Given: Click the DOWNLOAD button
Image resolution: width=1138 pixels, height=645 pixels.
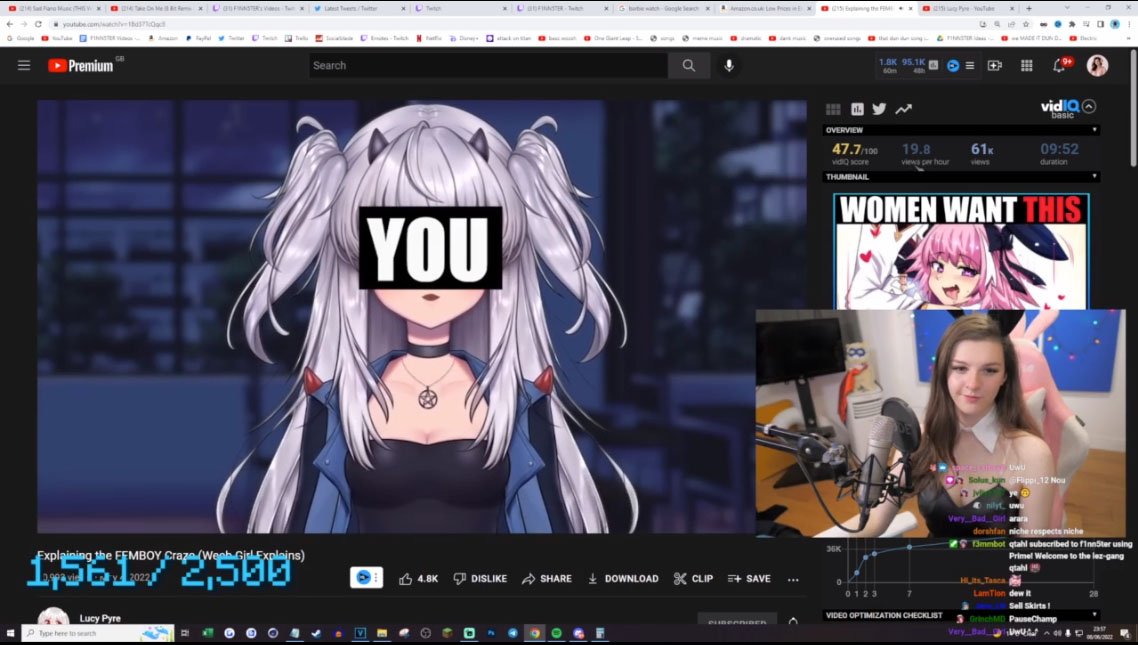Looking at the screenshot, I should [x=623, y=578].
